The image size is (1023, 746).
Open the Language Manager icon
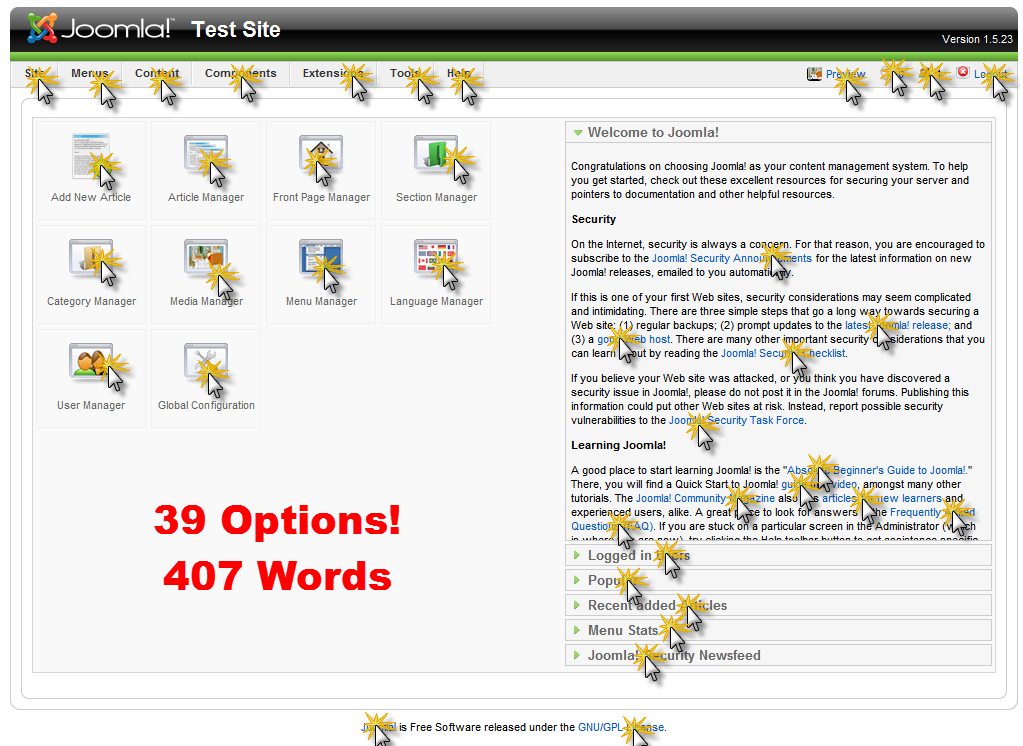(x=436, y=273)
